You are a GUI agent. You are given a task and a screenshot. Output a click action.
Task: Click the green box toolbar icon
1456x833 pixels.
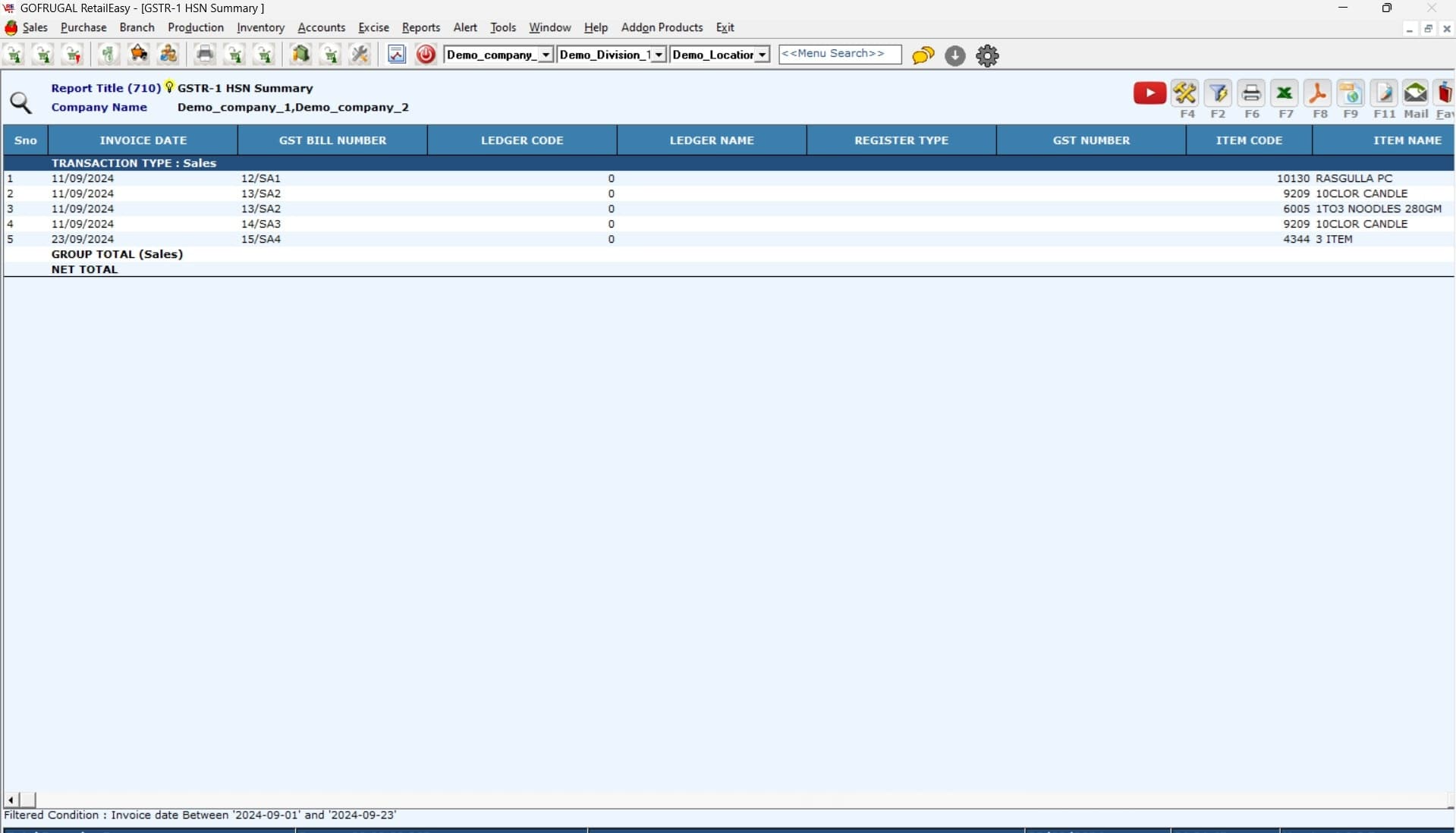pyautogui.click(x=300, y=55)
